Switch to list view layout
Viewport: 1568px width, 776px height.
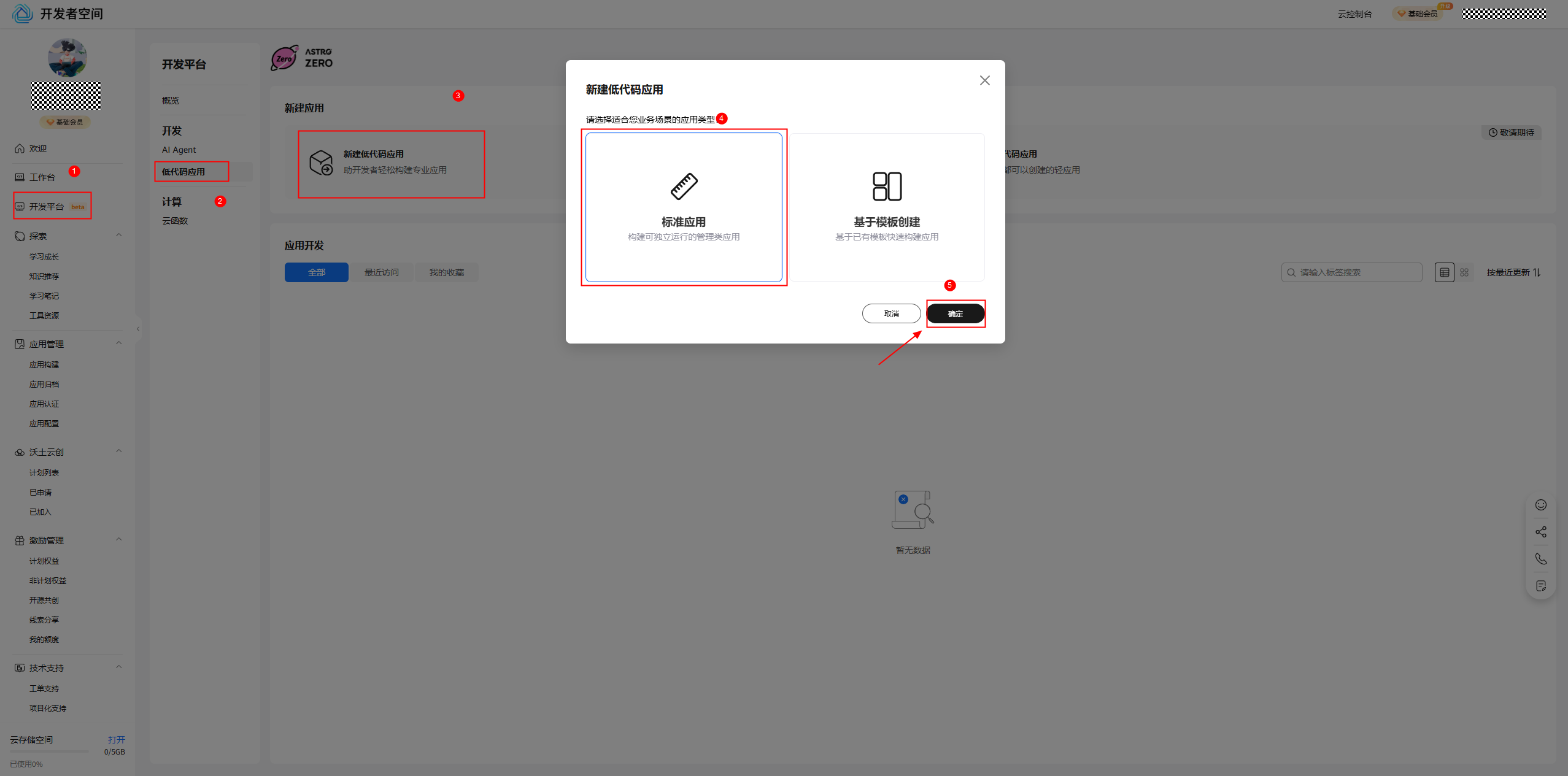[x=1444, y=272]
